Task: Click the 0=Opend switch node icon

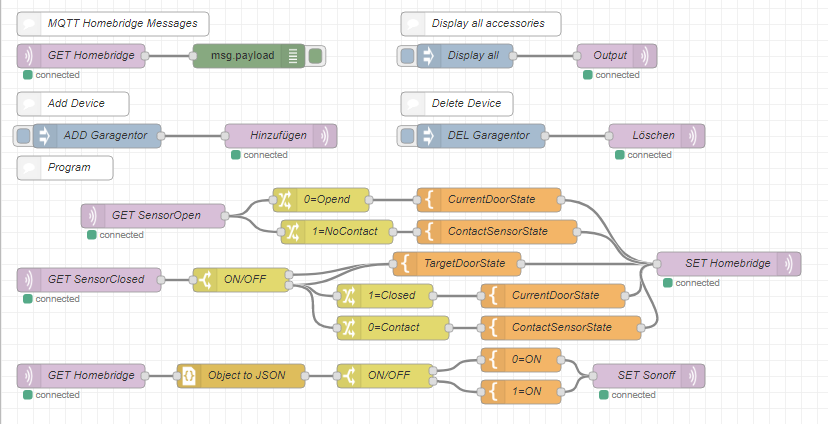Action: [284, 199]
